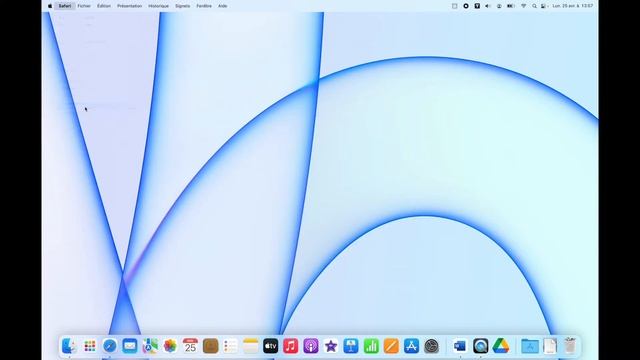Open the Présentation menu
Viewport: 640px width, 360px height.
(x=129, y=6)
